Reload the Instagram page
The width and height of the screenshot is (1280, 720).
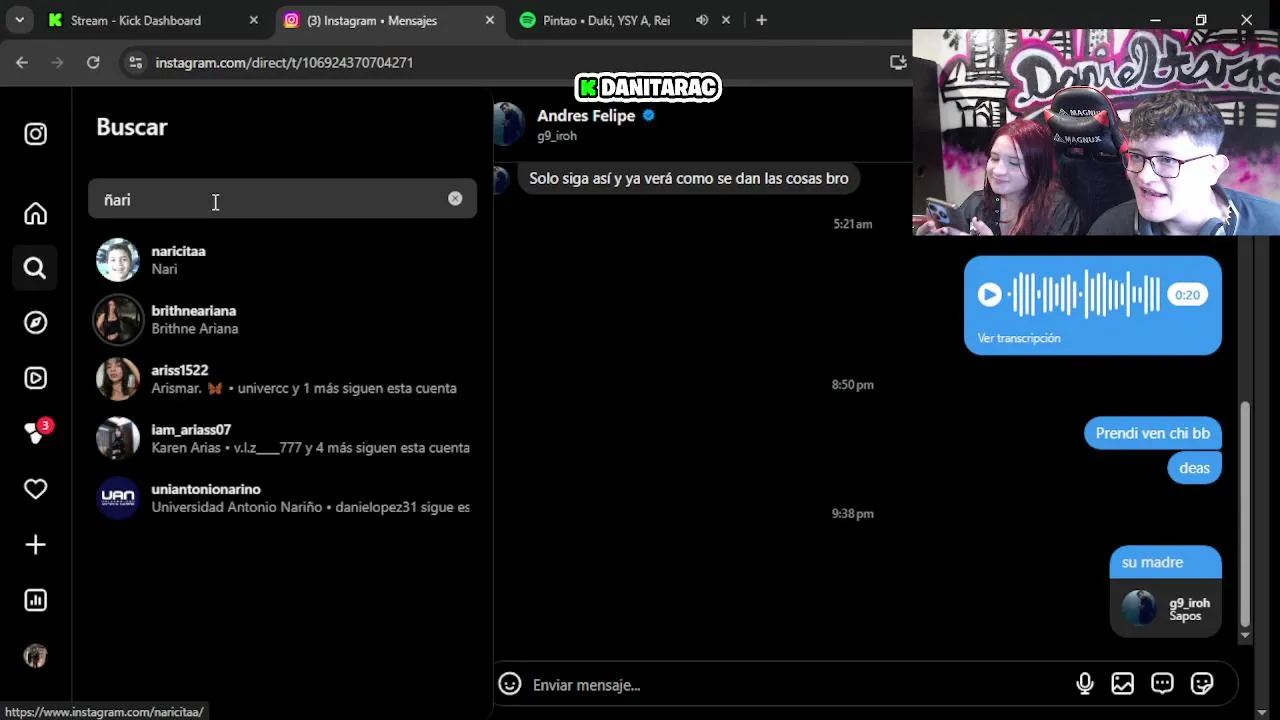coord(93,62)
